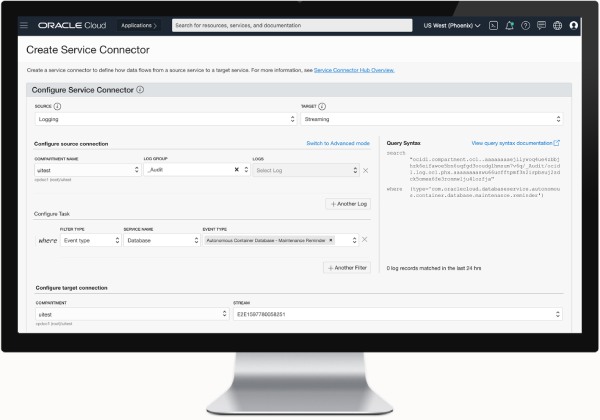Clear the _Audit log group selection
This screenshot has height=420, width=600.
(236, 169)
